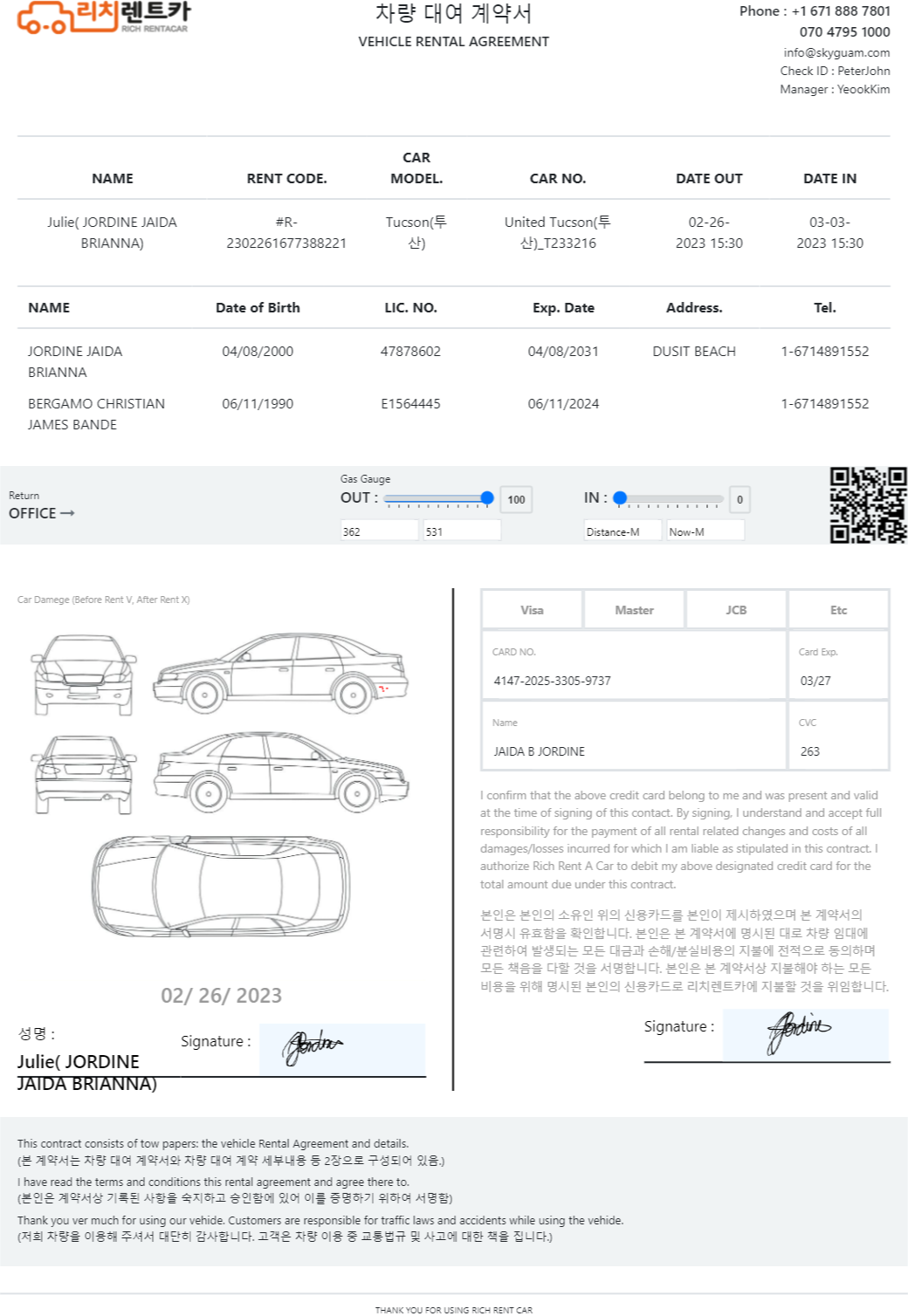The width and height of the screenshot is (908, 1316).
Task: Adjust the IN gas gauge slider
Action: (x=670, y=498)
